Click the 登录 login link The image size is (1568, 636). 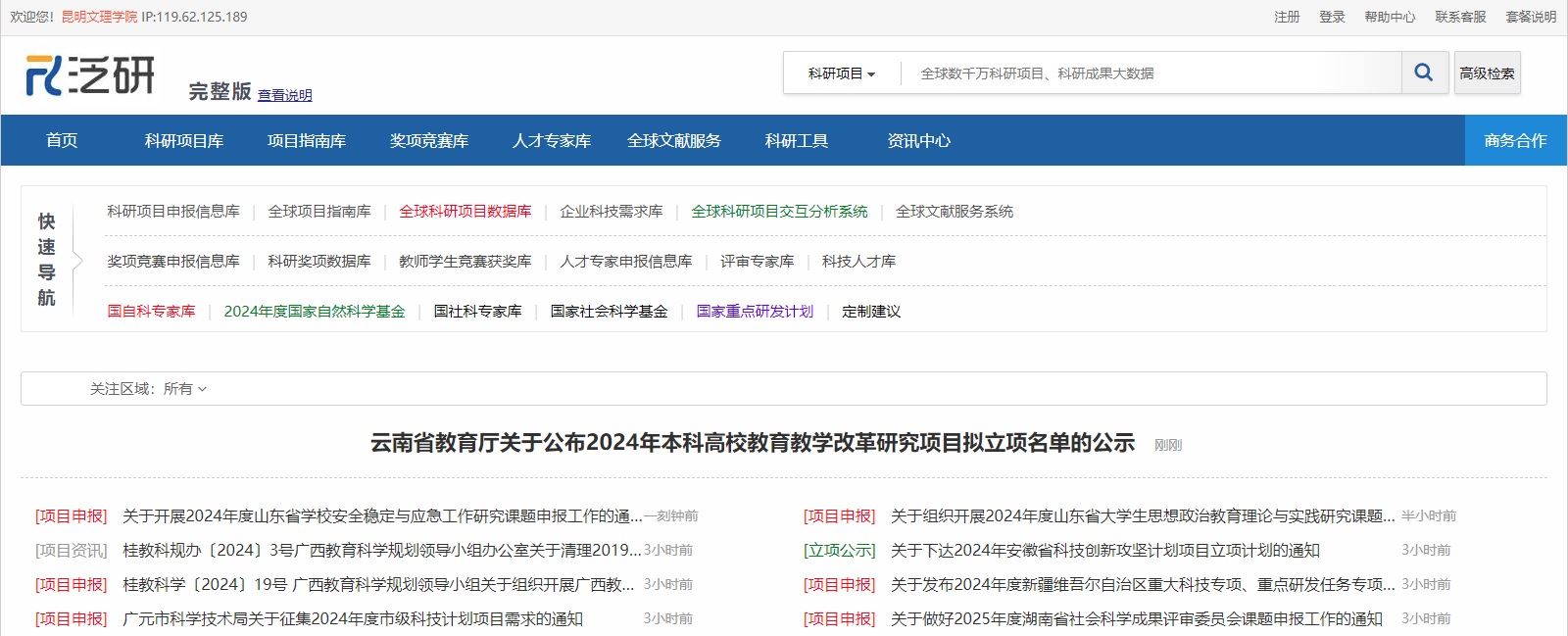[1332, 17]
